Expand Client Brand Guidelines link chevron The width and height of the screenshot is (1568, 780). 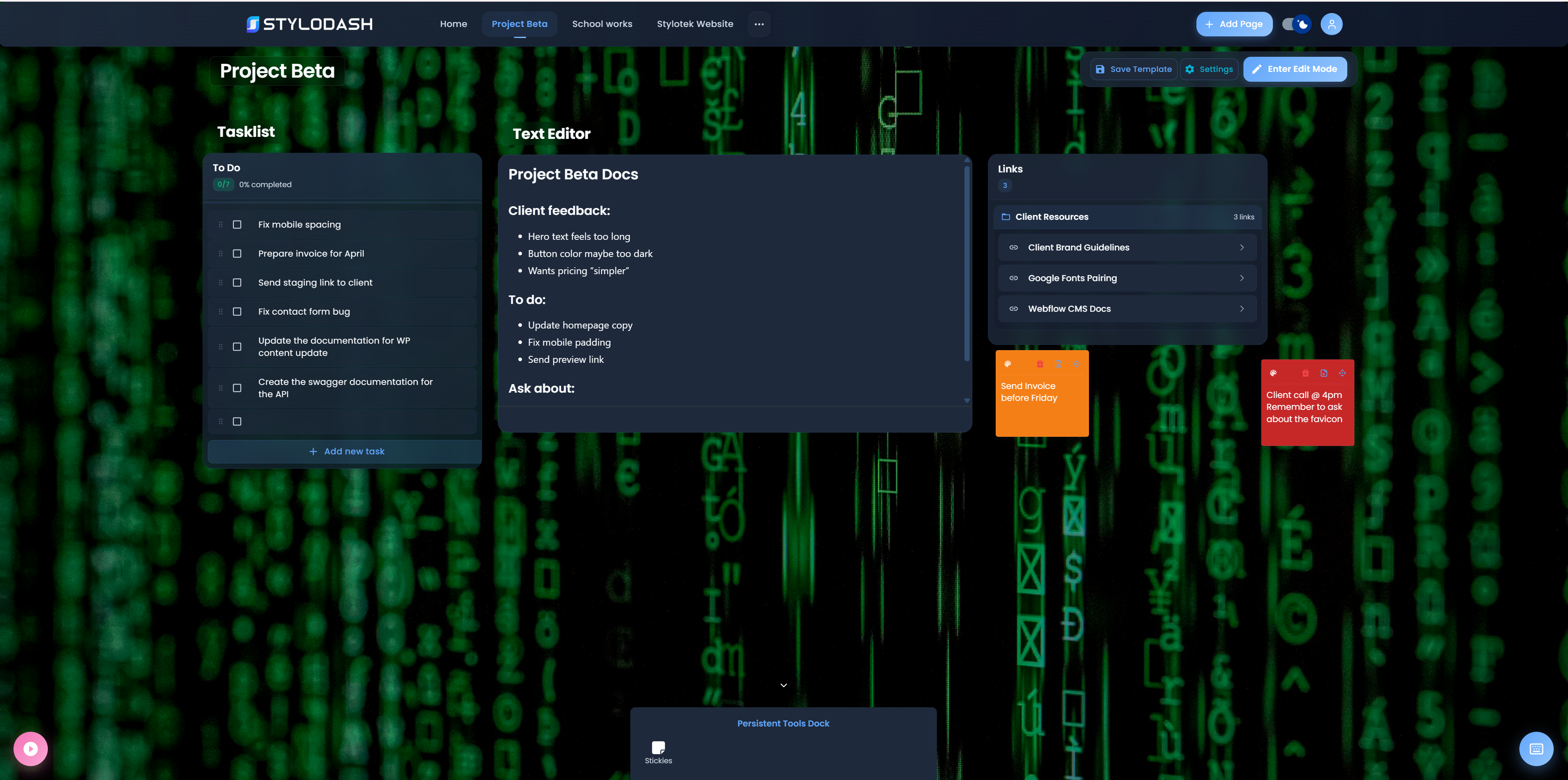pyautogui.click(x=1242, y=248)
